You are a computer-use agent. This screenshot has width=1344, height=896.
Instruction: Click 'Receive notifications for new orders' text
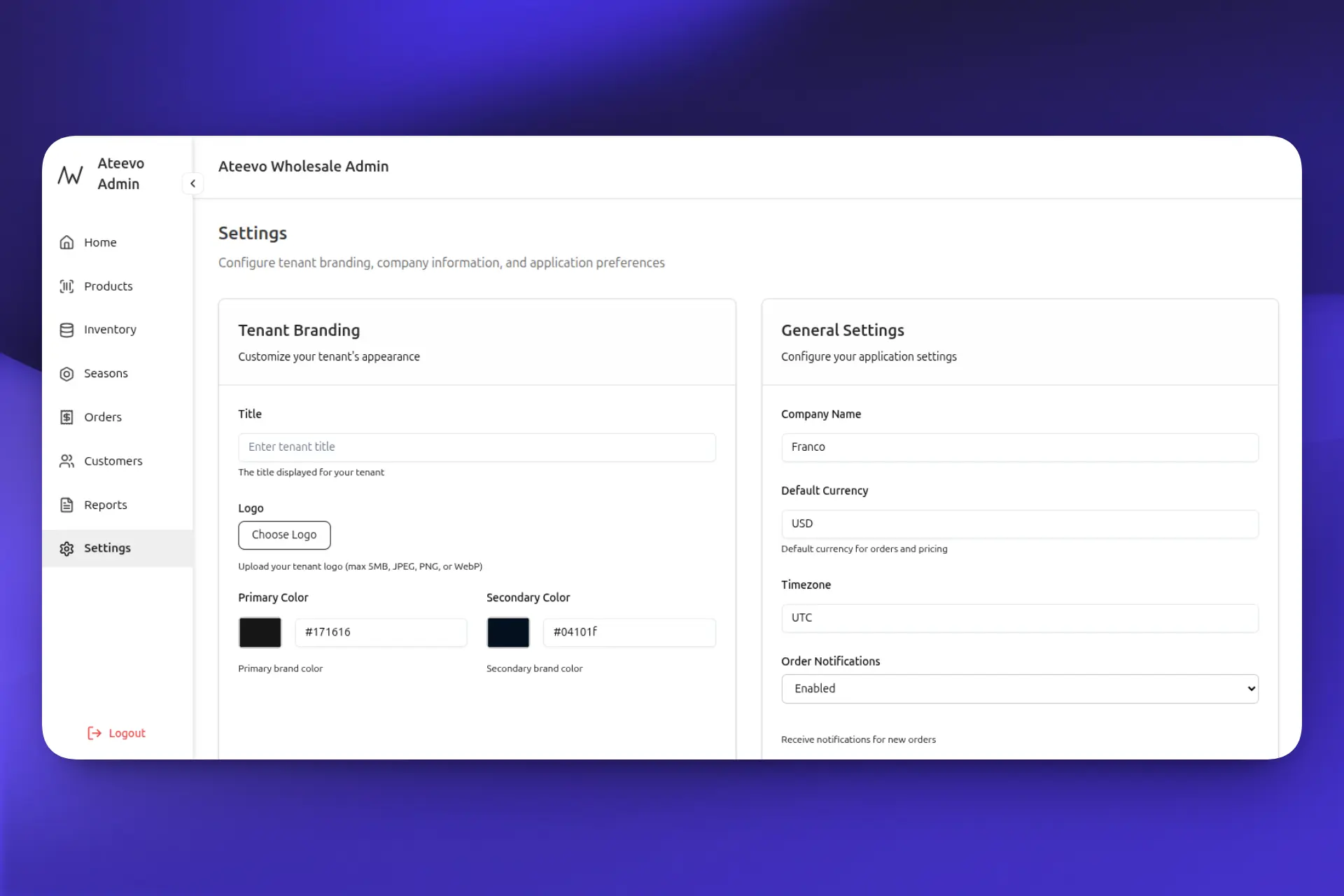tap(858, 739)
